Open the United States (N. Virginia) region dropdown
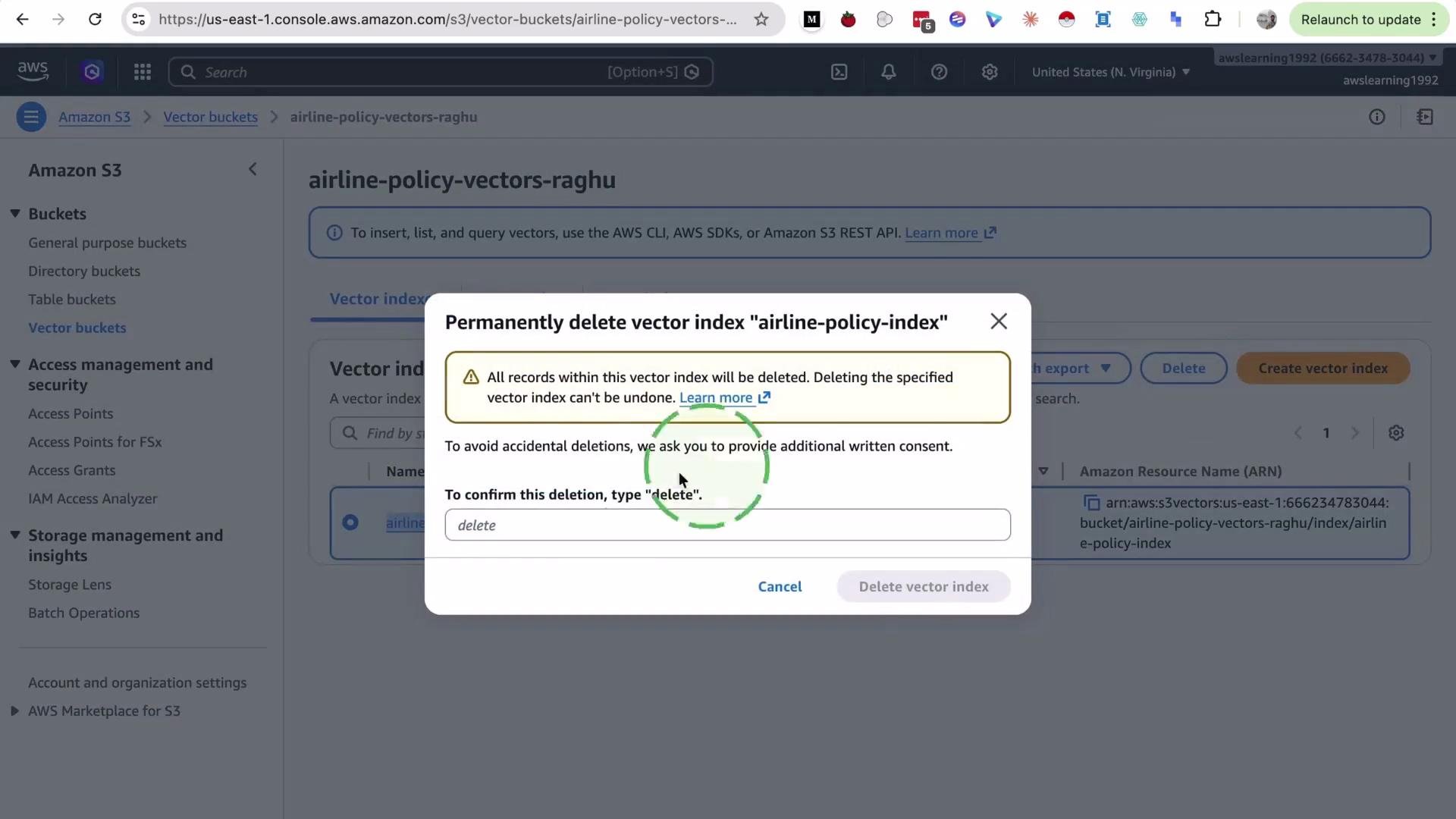 [x=1111, y=72]
